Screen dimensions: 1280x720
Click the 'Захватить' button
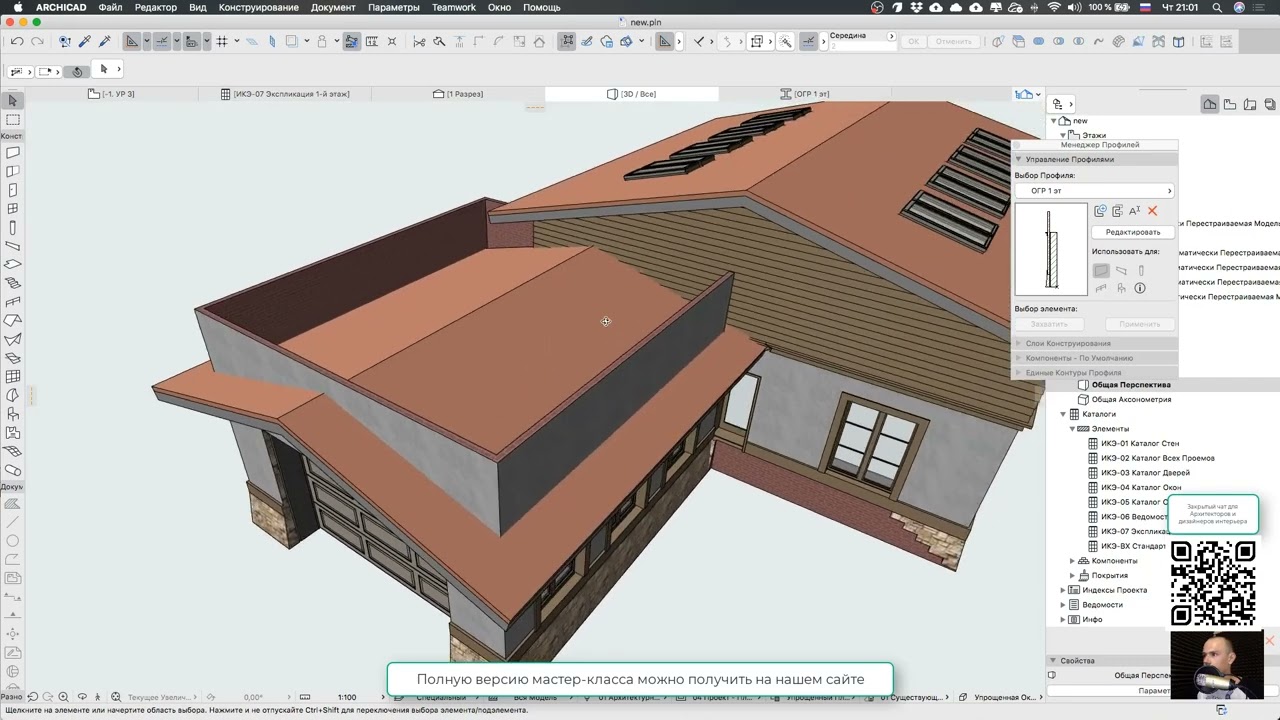pos(1049,324)
